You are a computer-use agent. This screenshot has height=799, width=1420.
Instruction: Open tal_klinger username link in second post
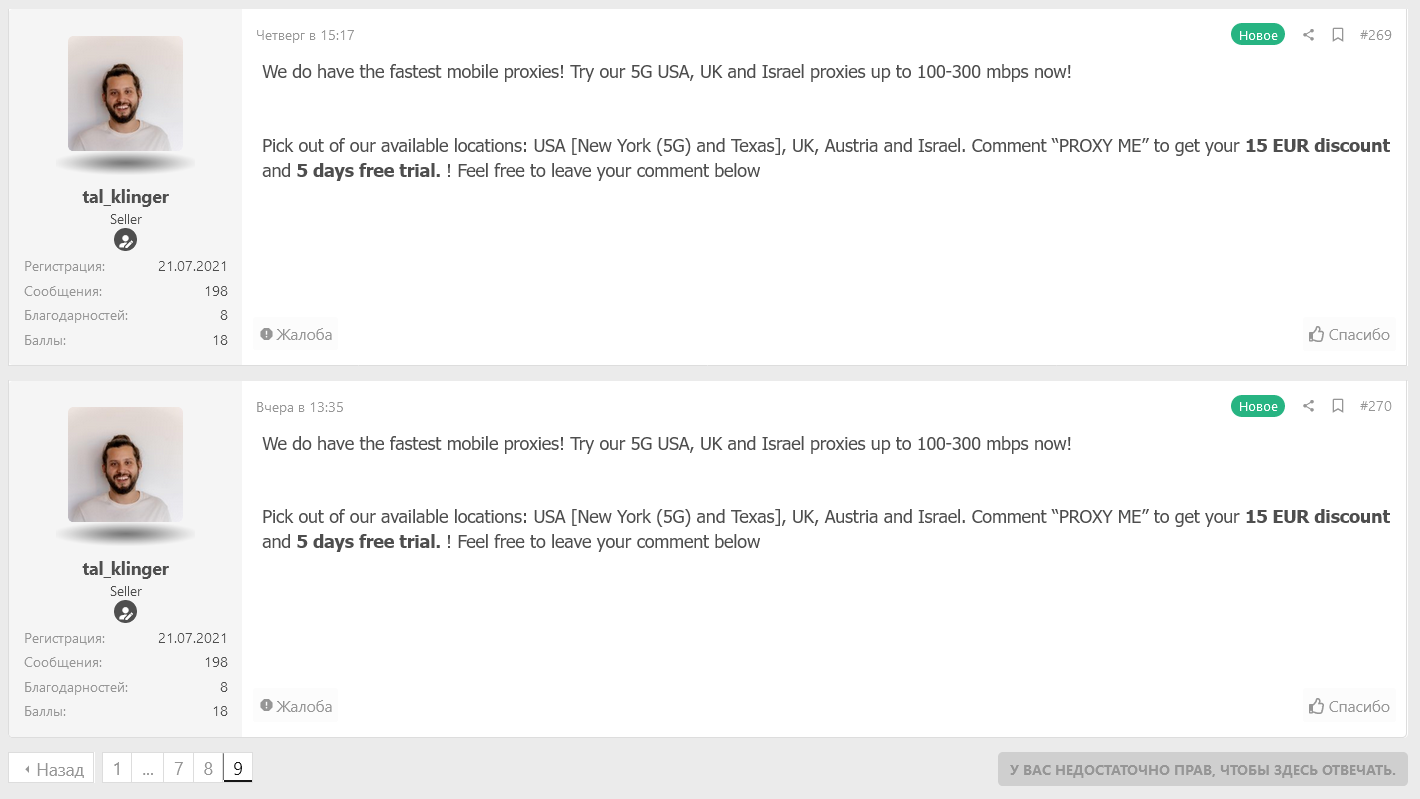click(125, 568)
